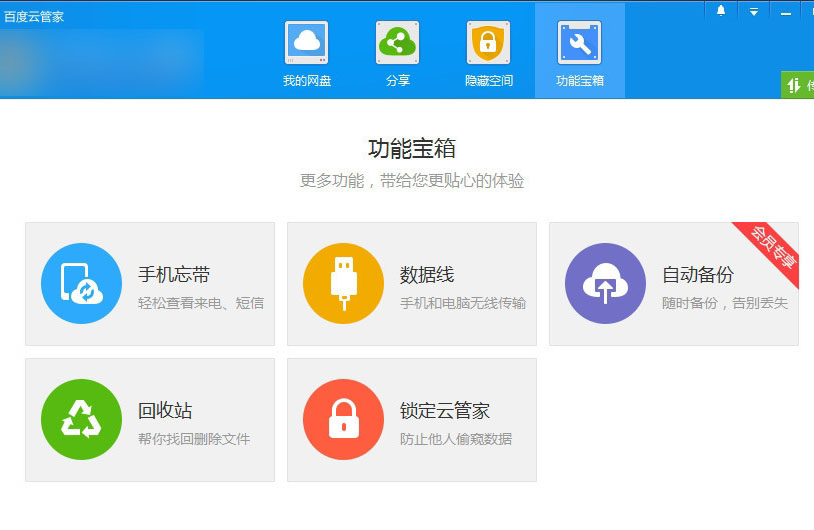
Task: Open the green transfer list button
Action: click(798, 85)
